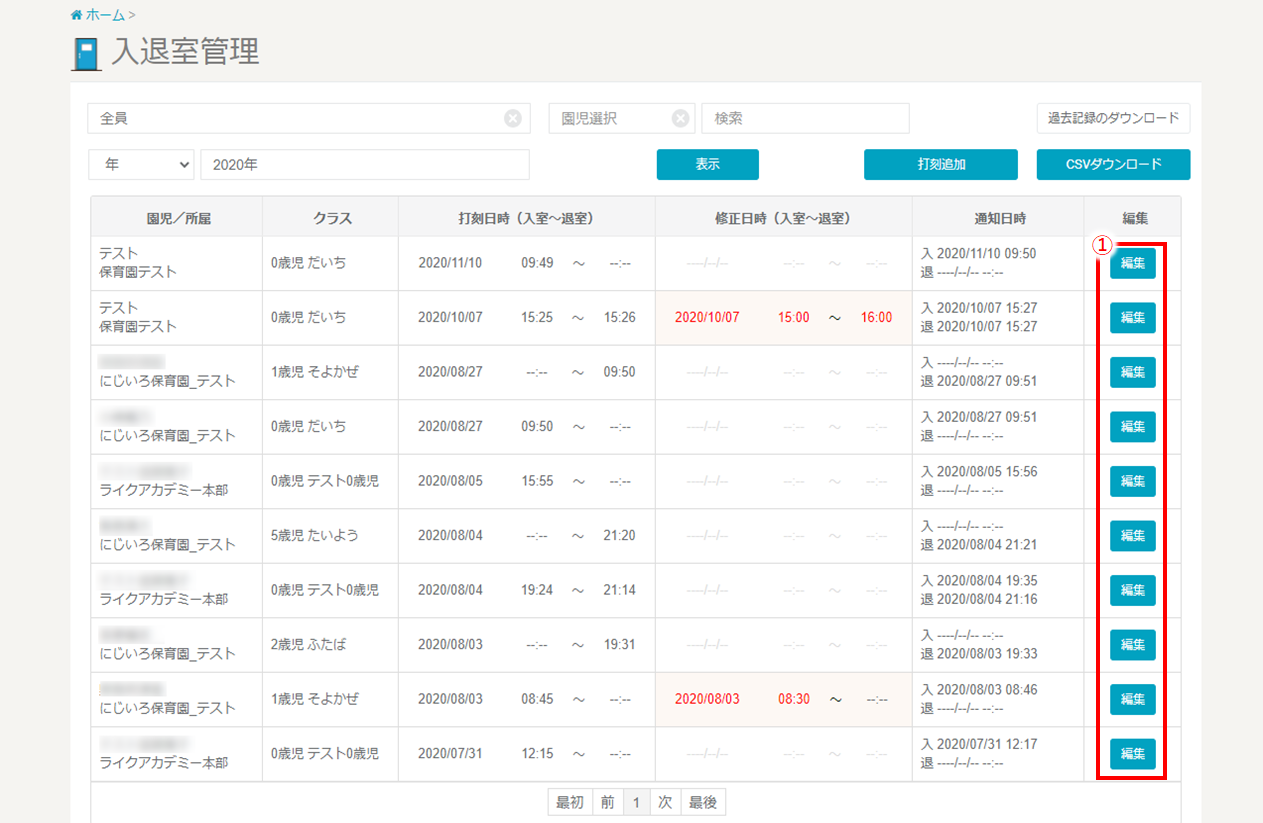Edit the 2020/11/10 09:49 record
The width and height of the screenshot is (1263, 823).
[x=1132, y=263]
